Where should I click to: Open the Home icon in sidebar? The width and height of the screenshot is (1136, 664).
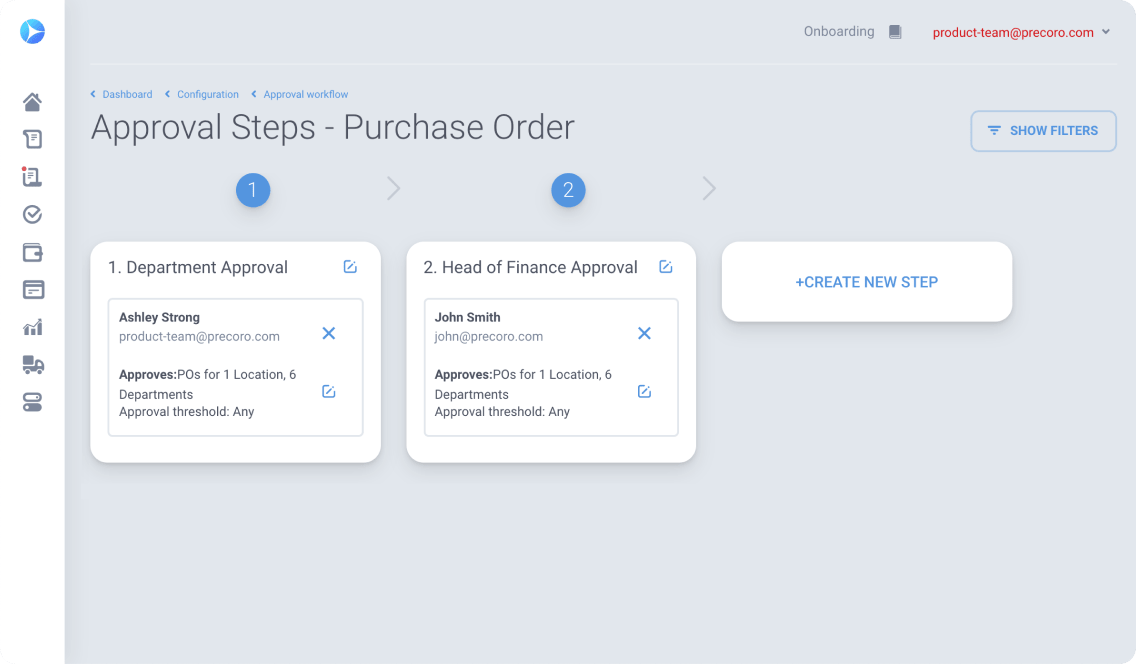click(x=32, y=102)
